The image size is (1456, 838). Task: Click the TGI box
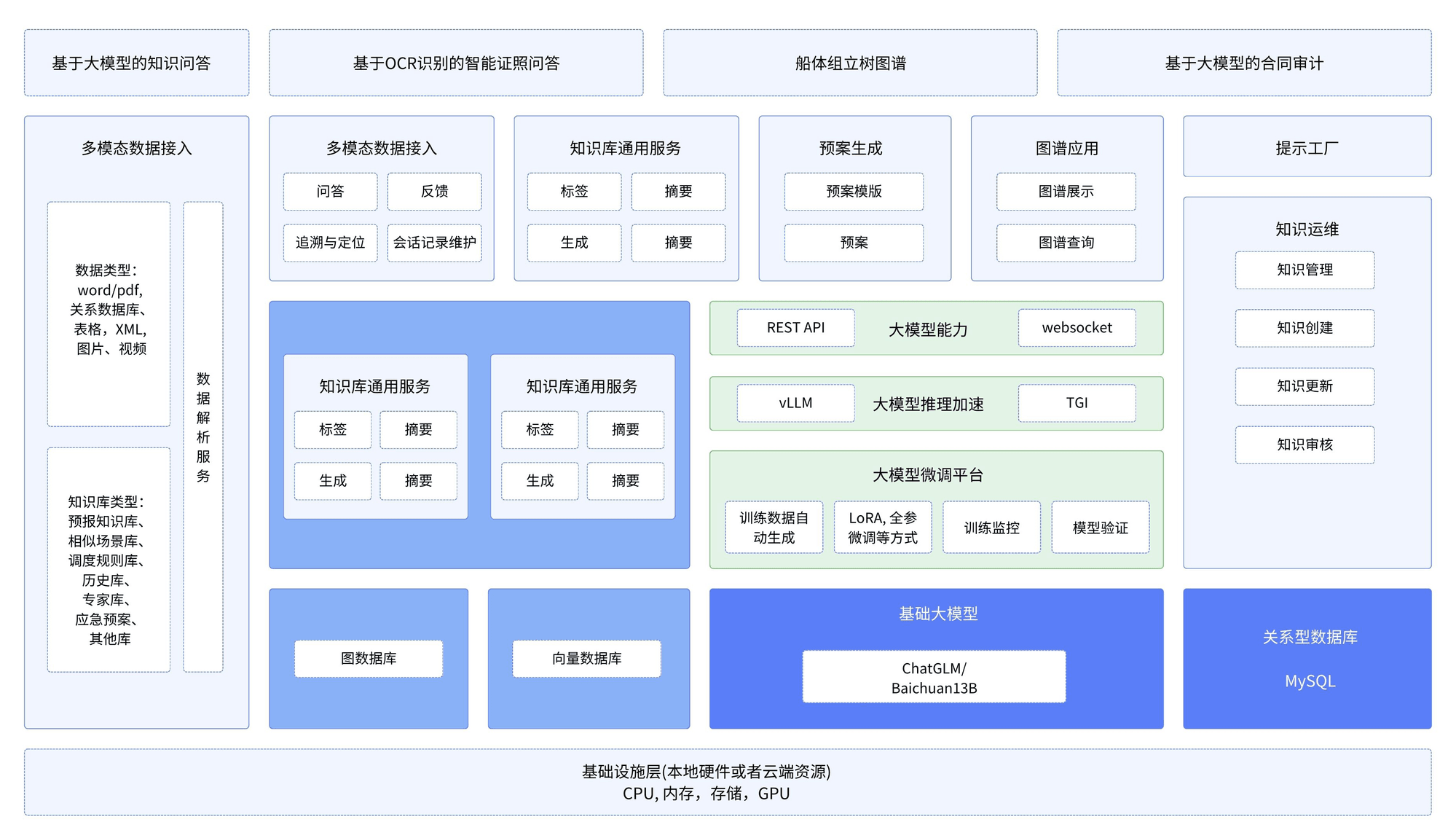point(1077,403)
